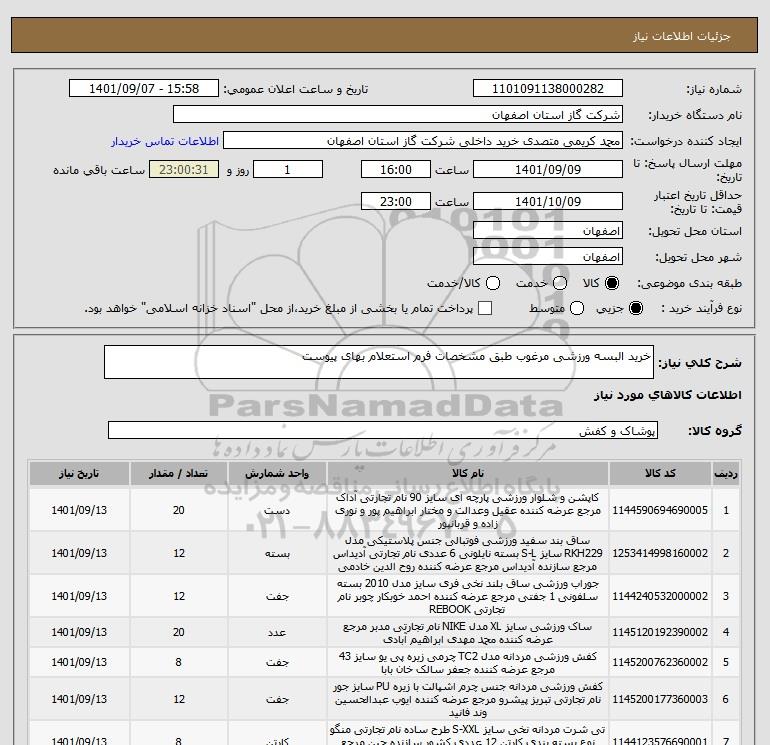The height and width of the screenshot is (745, 770).
Task: Click the جزئیات اطلاعات نیاز page header
Action: [682, 36]
